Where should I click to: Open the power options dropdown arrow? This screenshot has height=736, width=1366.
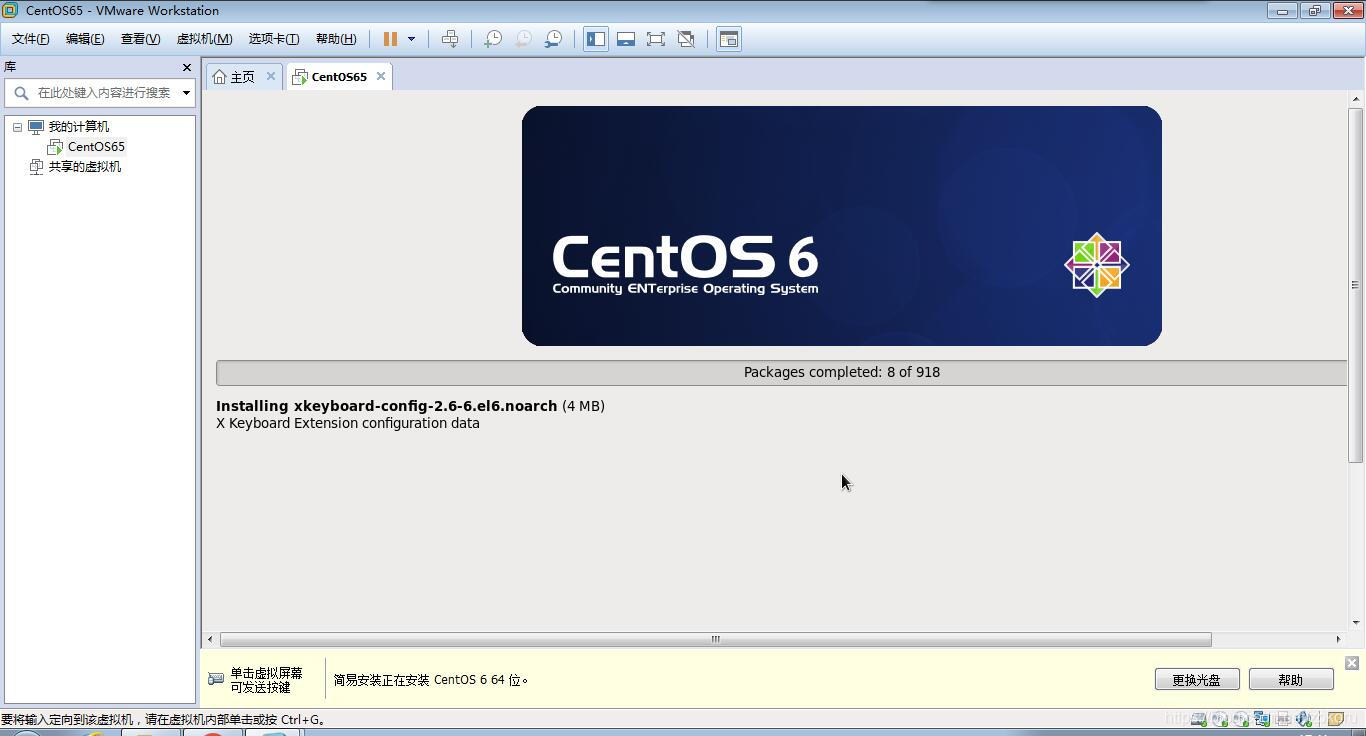[x=411, y=39]
